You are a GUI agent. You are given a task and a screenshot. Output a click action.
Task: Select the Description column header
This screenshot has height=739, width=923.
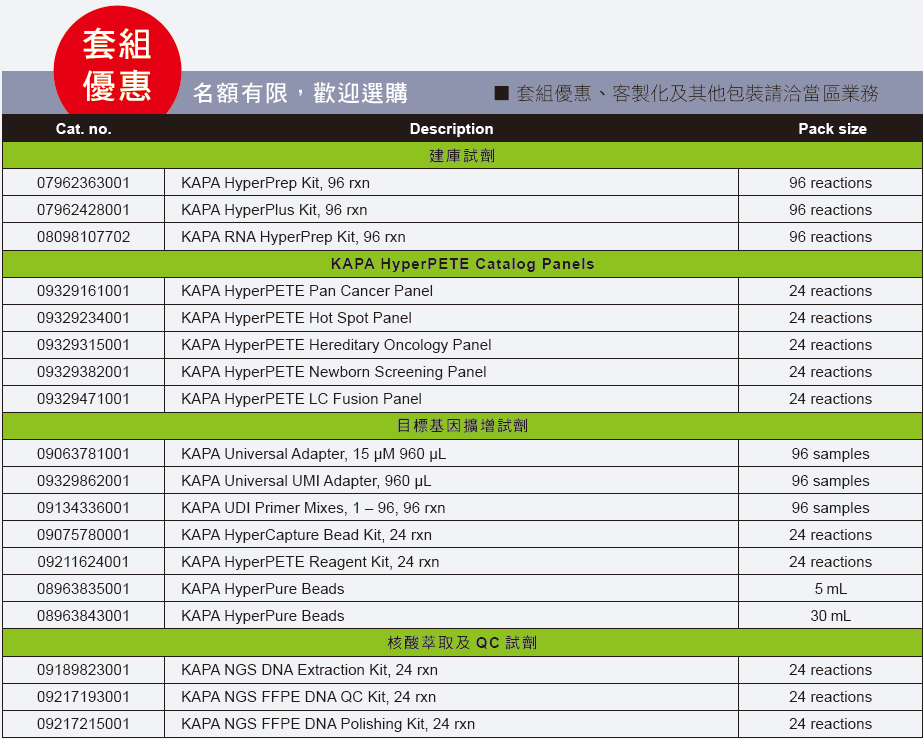pyautogui.click(x=451, y=129)
